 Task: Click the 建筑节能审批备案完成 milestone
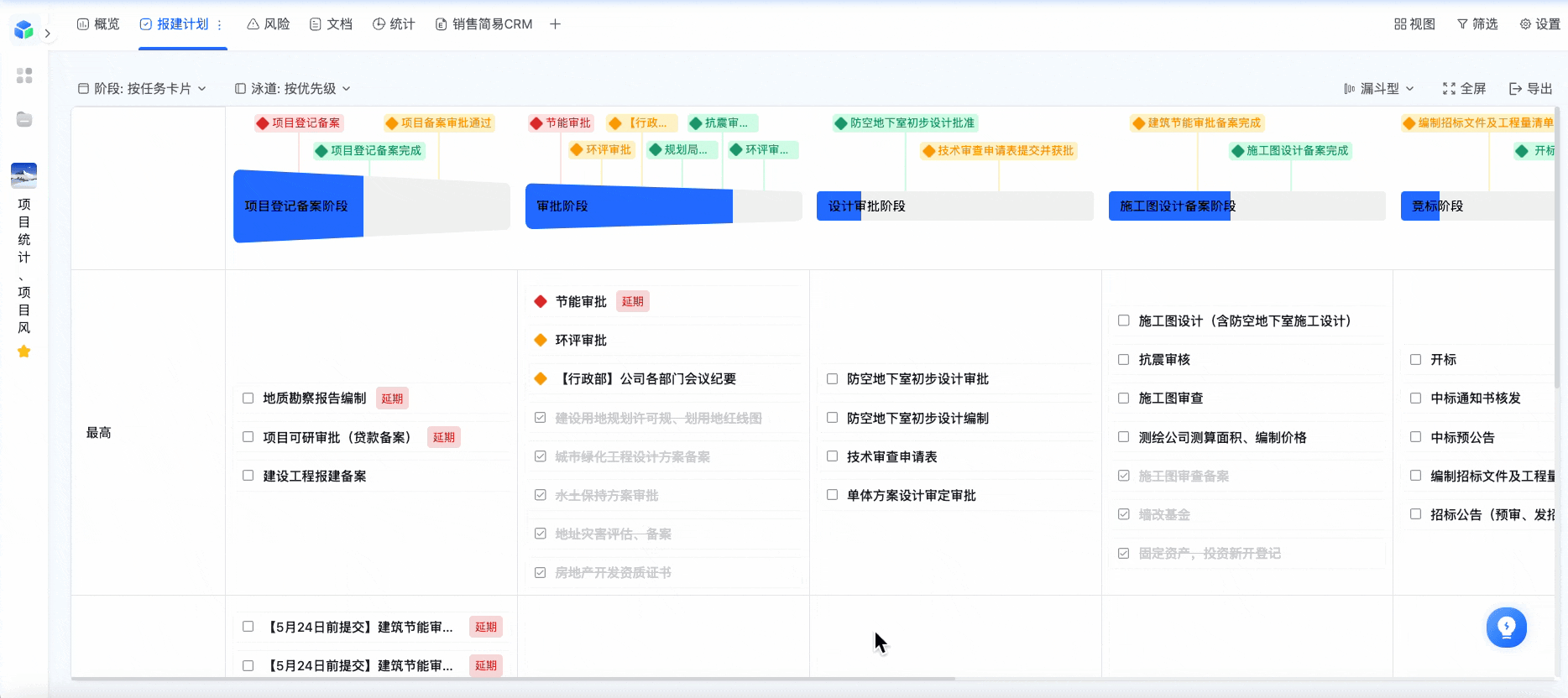click(1197, 123)
